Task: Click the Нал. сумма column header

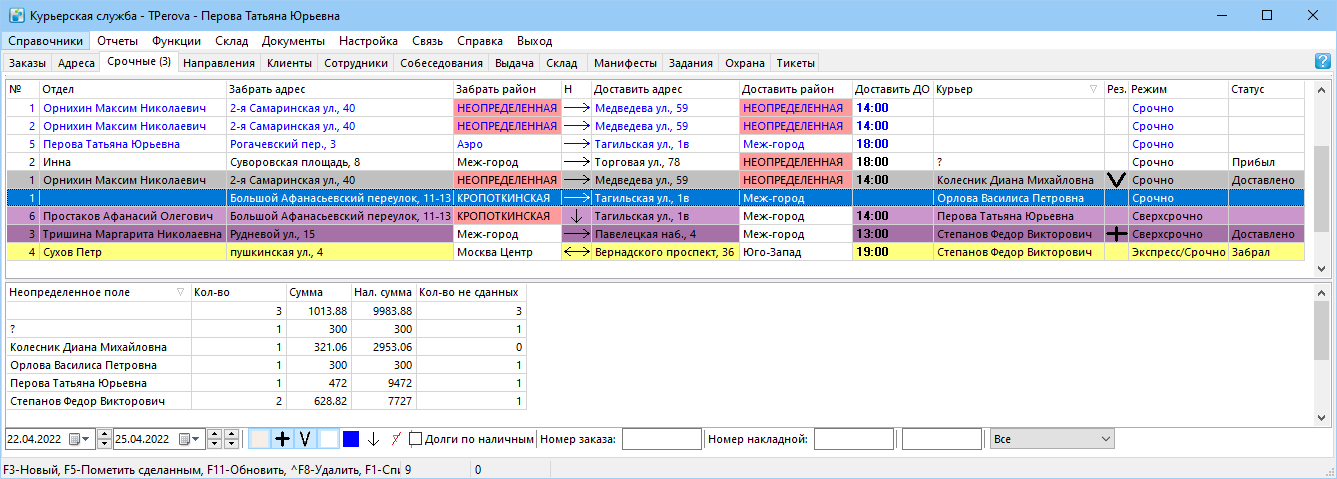Action: [383, 292]
